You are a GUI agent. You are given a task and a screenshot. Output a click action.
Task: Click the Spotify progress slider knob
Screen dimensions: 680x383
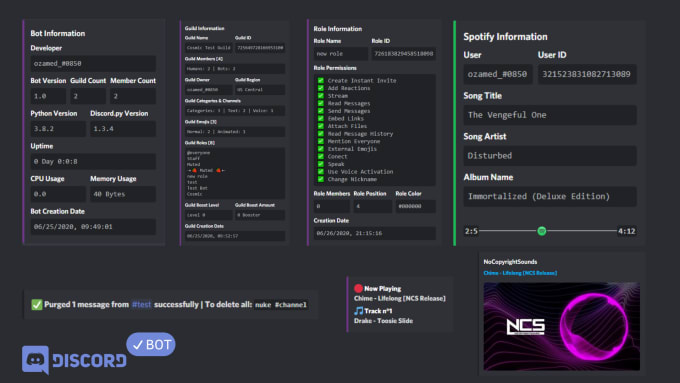(542, 231)
